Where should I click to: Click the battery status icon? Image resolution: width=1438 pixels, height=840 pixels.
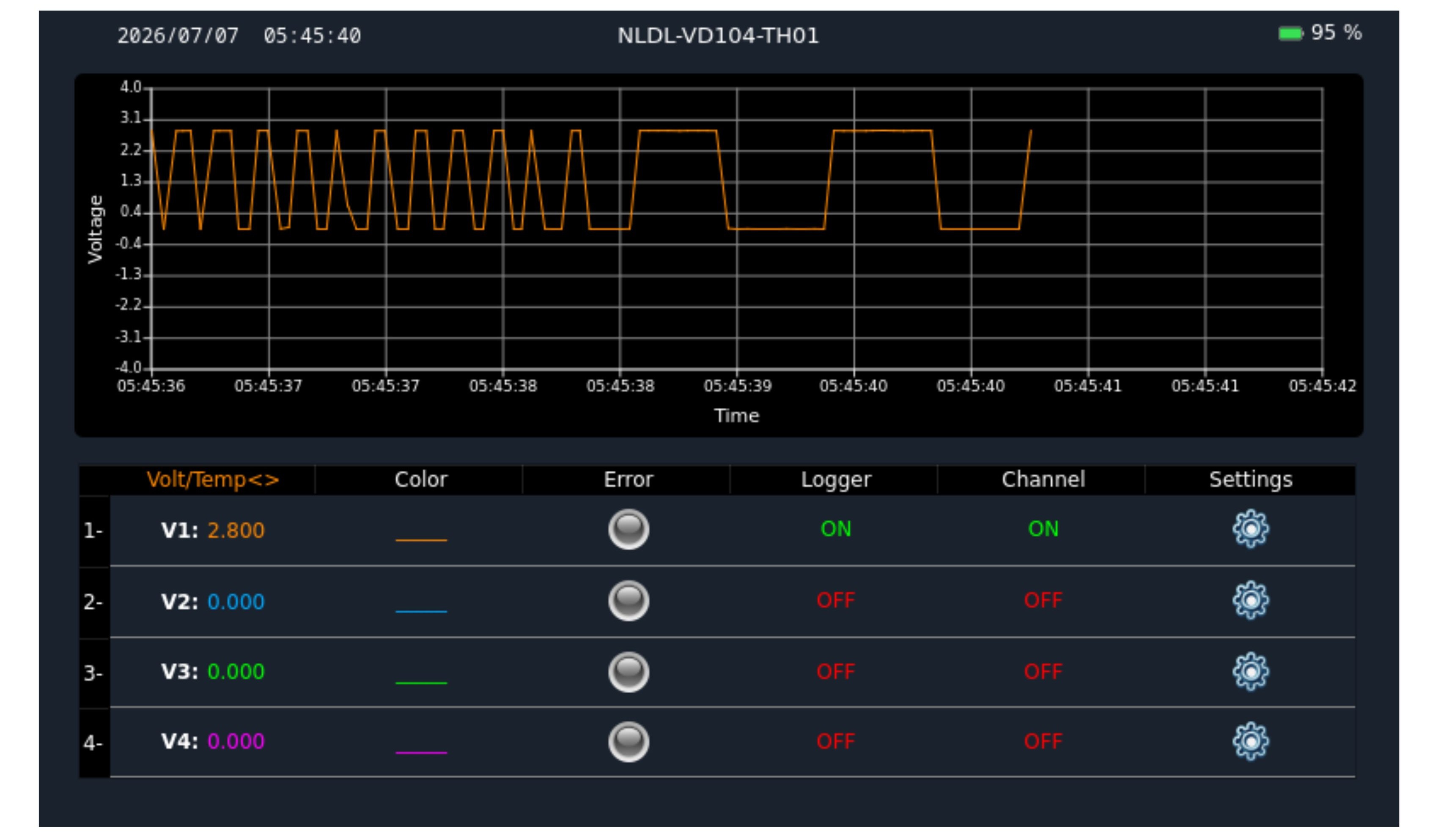[x=1291, y=34]
